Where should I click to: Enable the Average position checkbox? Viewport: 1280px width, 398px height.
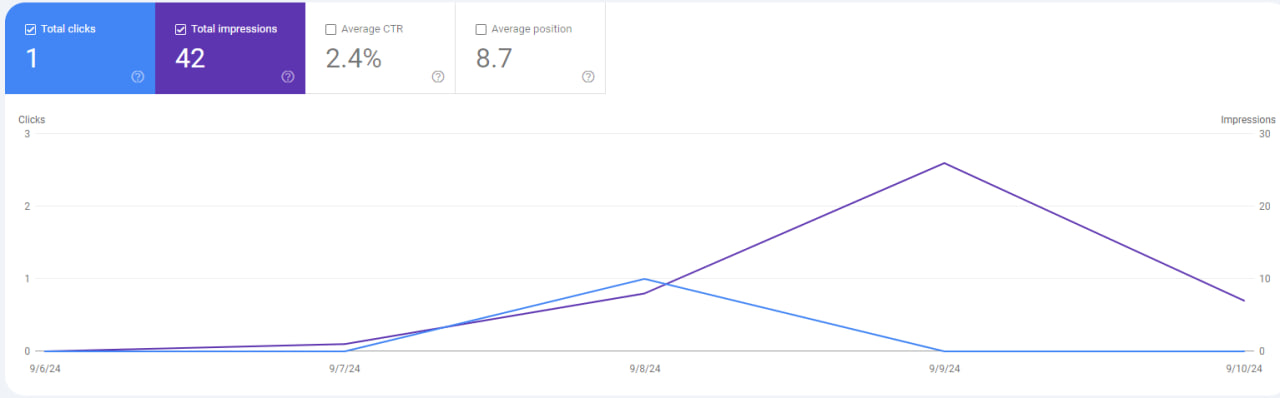481,30
